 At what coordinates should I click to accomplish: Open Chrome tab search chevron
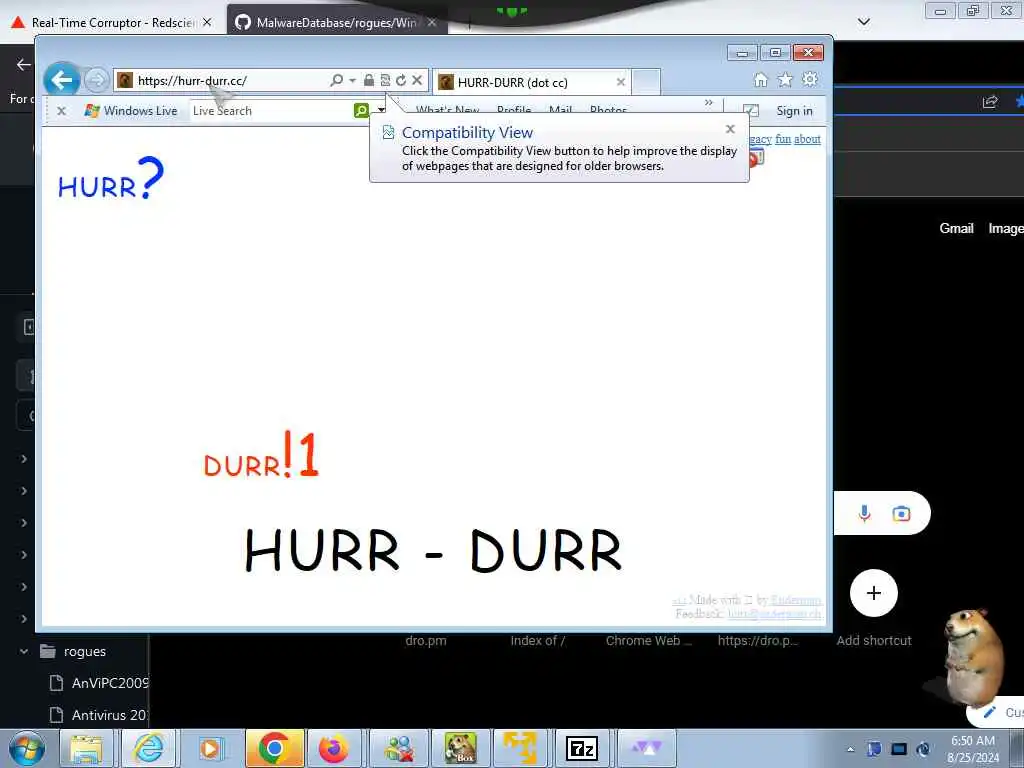[864, 22]
